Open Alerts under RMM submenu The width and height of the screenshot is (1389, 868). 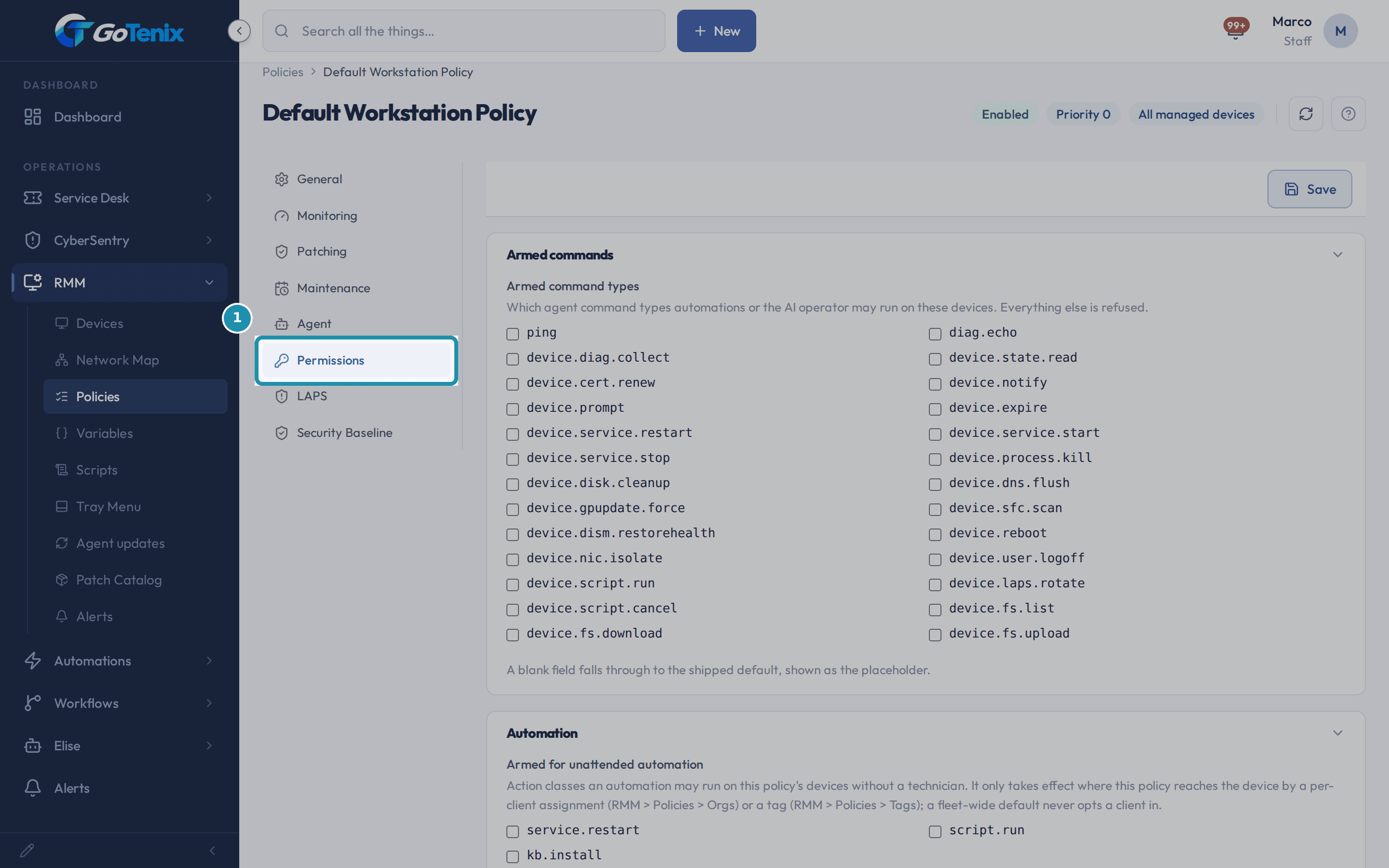136,617
